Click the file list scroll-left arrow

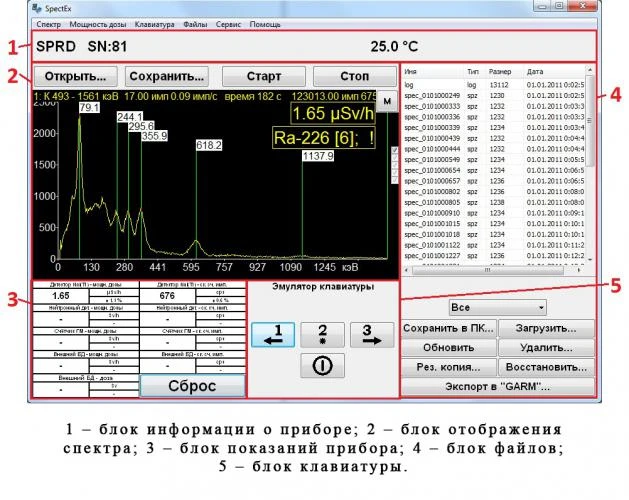pyautogui.click(x=407, y=270)
